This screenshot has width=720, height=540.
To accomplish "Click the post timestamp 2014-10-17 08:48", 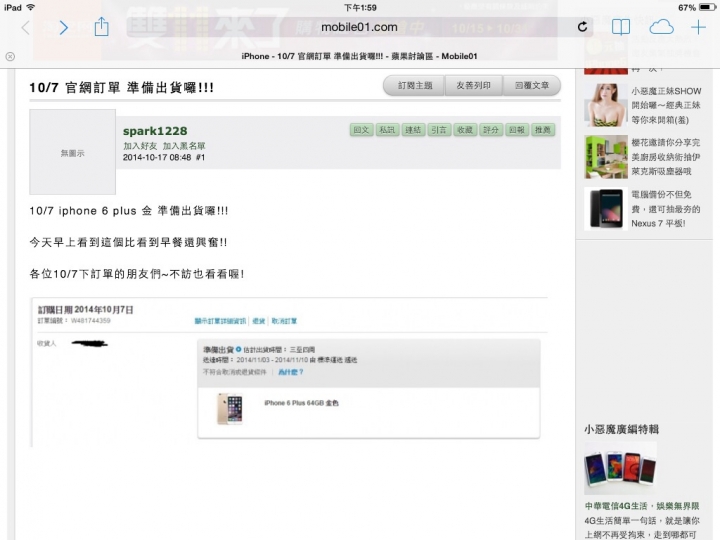I will click(x=157, y=158).
